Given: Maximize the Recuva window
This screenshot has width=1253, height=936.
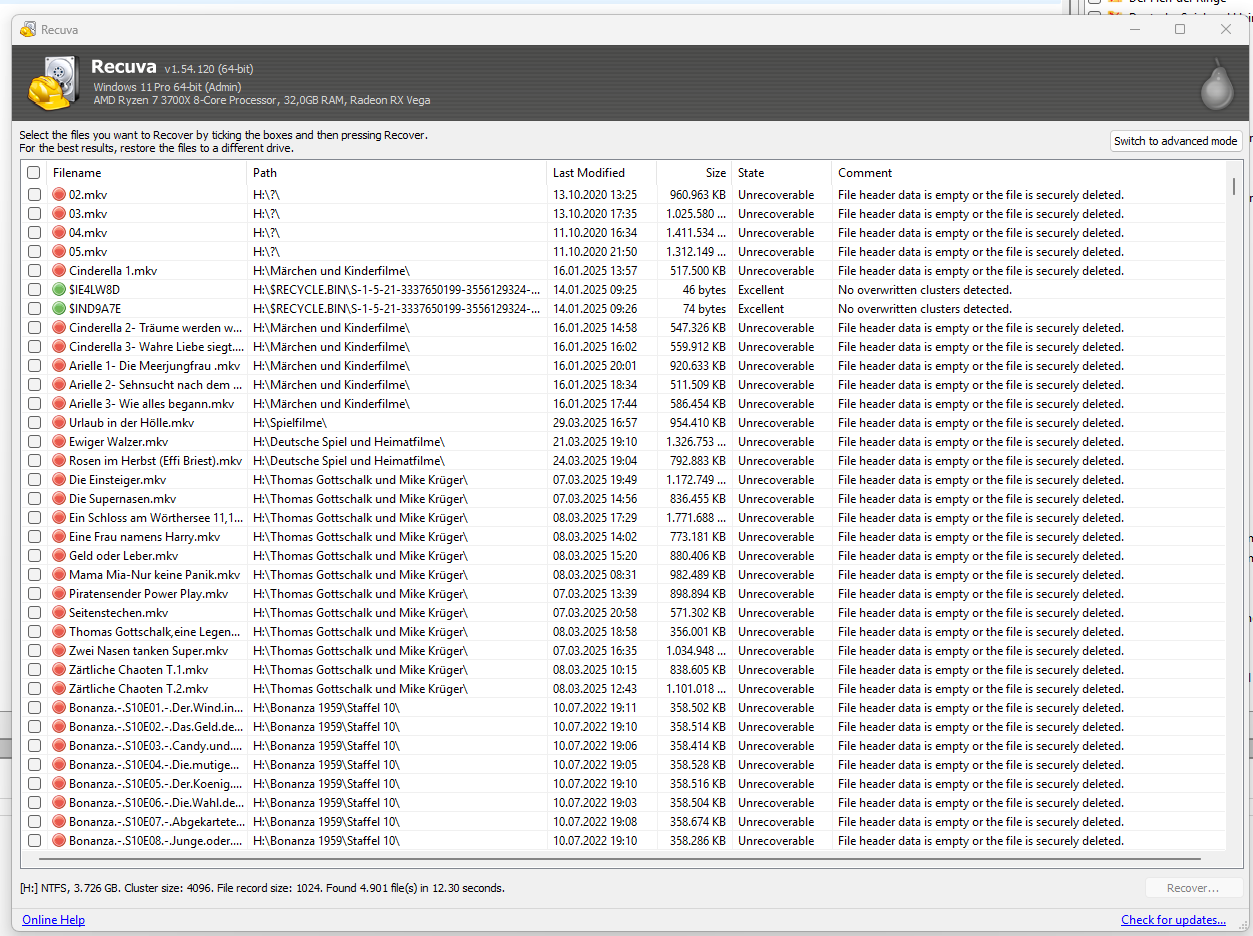Looking at the screenshot, I should click(x=1180, y=30).
